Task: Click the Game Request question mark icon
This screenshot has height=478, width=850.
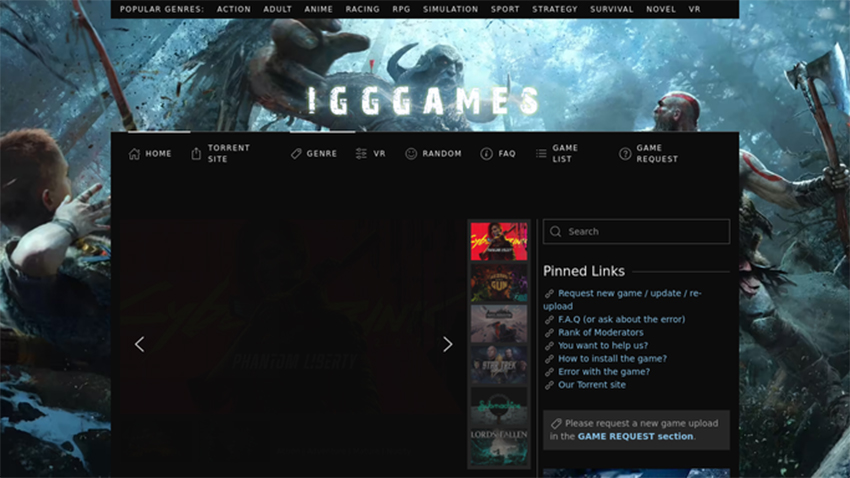Action: point(625,154)
